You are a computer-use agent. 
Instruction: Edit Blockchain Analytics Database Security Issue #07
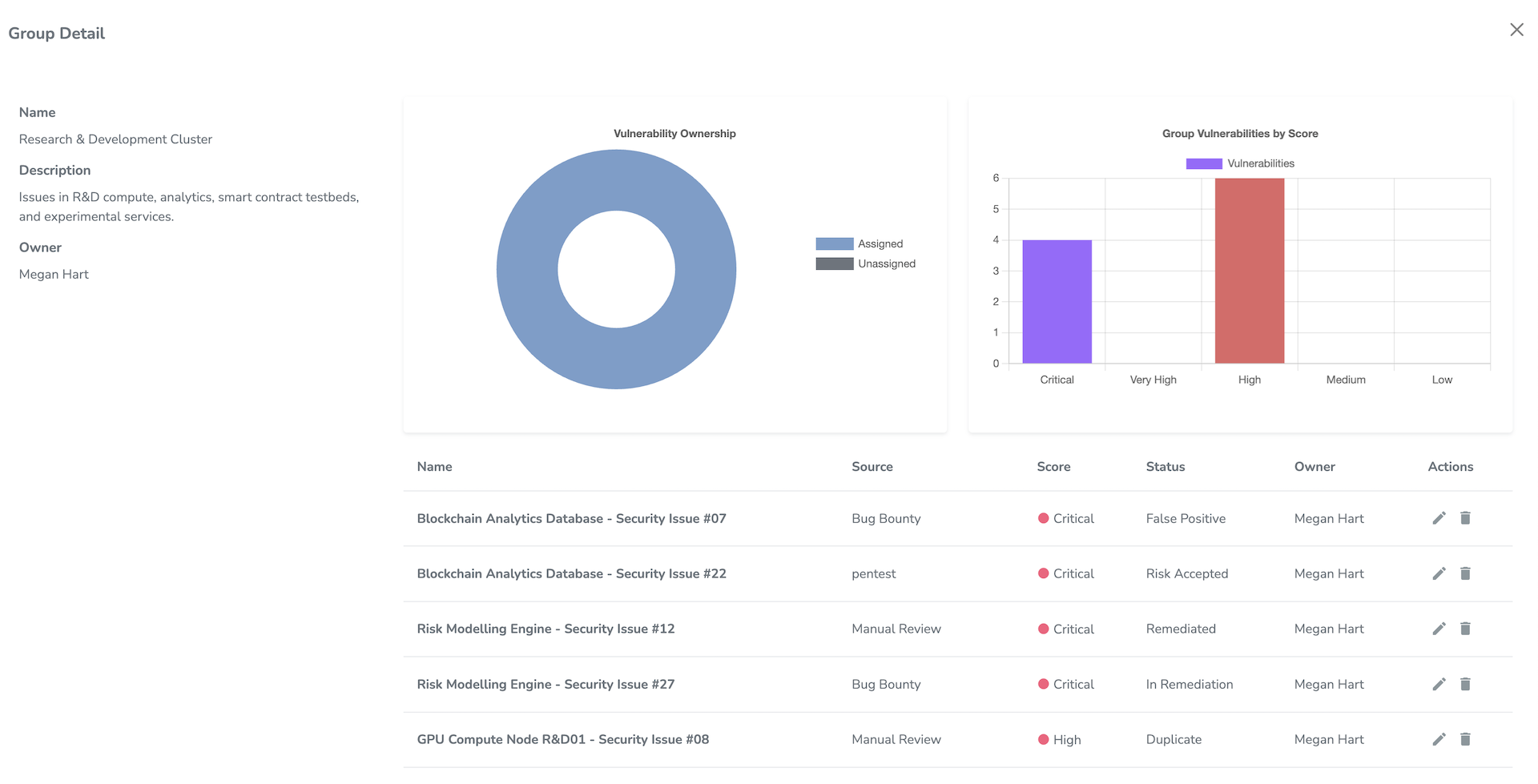[1439, 518]
